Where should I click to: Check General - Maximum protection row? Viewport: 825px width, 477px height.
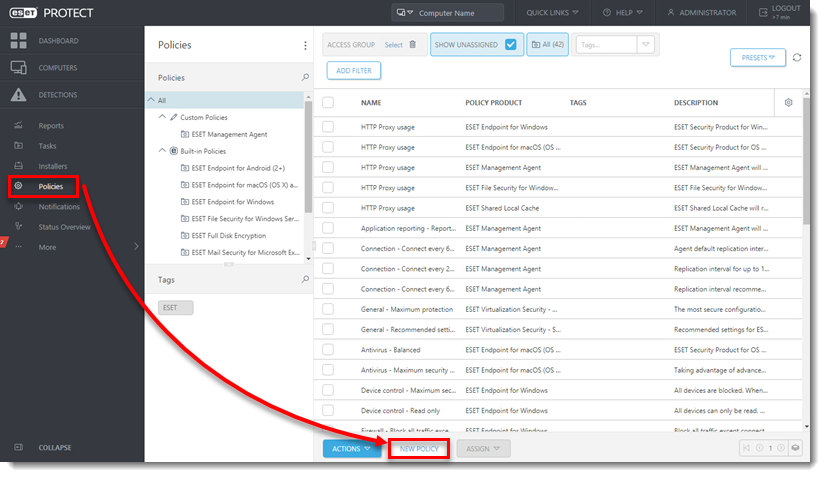(328, 309)
